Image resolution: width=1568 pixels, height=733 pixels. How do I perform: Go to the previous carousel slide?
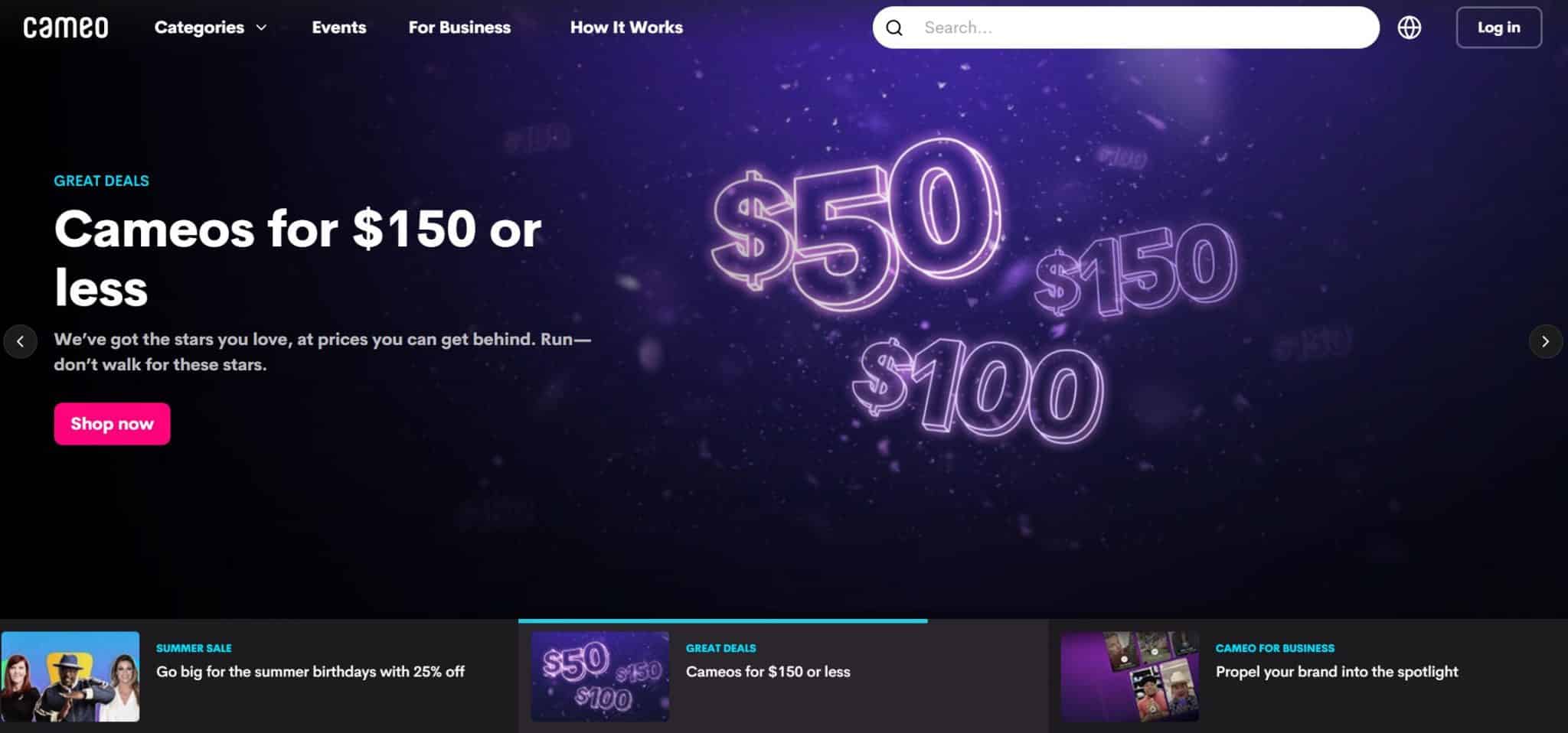[21, 341]
